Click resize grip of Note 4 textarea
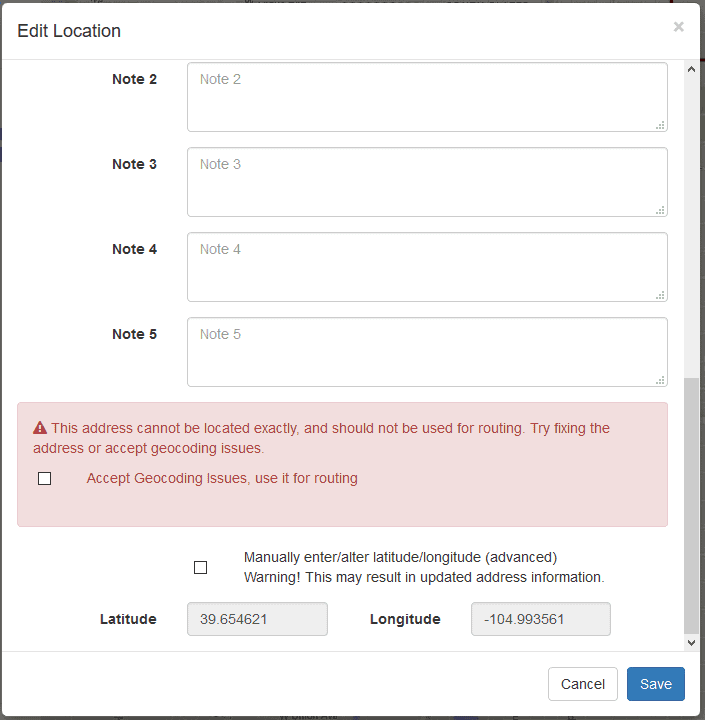 click(660, 295)
